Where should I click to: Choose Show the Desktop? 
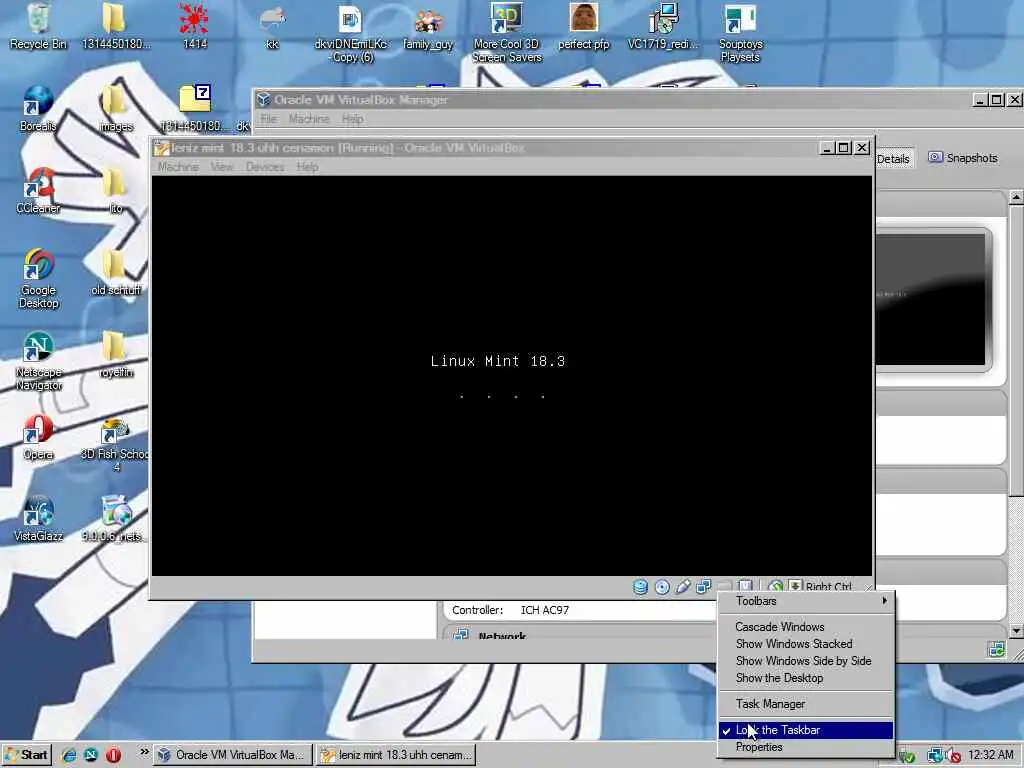(x=806, y=678)
